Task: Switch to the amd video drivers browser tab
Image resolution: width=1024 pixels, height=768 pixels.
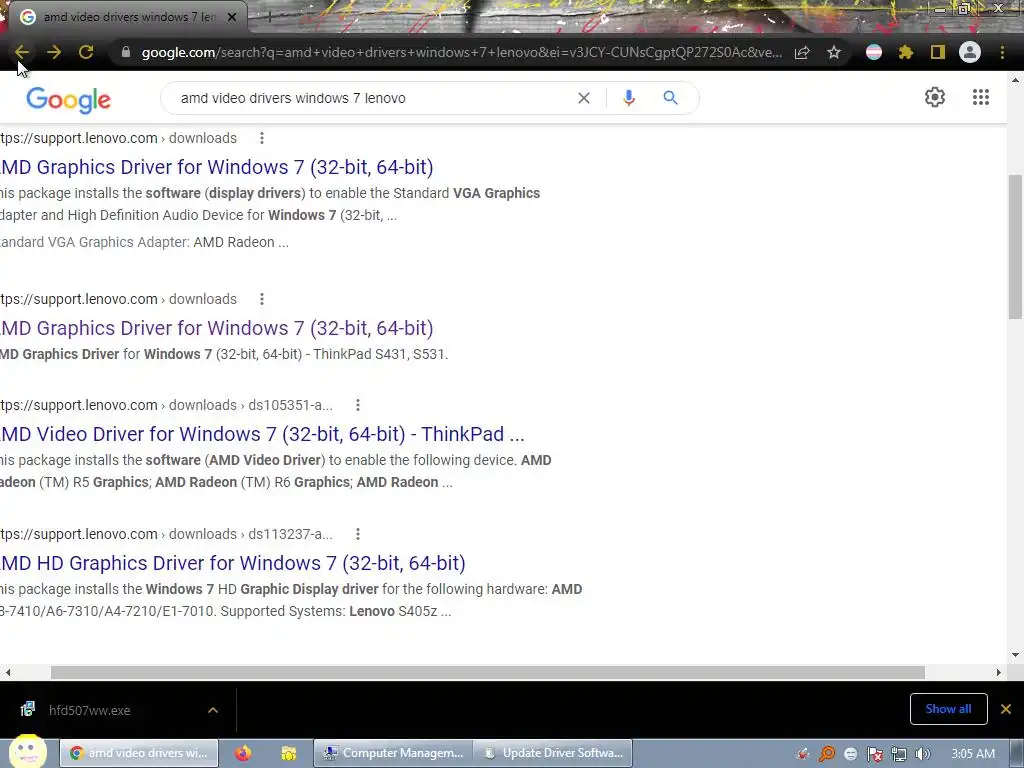Action: tap(129, 17)
